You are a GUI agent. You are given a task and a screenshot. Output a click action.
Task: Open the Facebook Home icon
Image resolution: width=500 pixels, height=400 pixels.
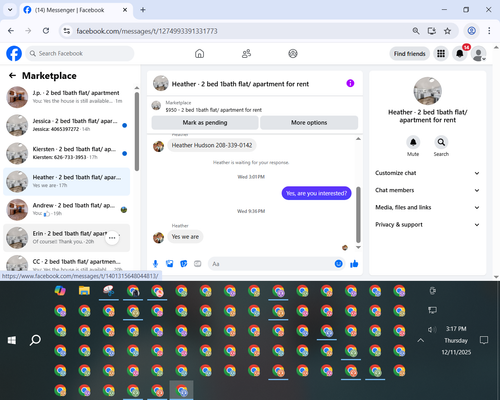coord(199,53)
